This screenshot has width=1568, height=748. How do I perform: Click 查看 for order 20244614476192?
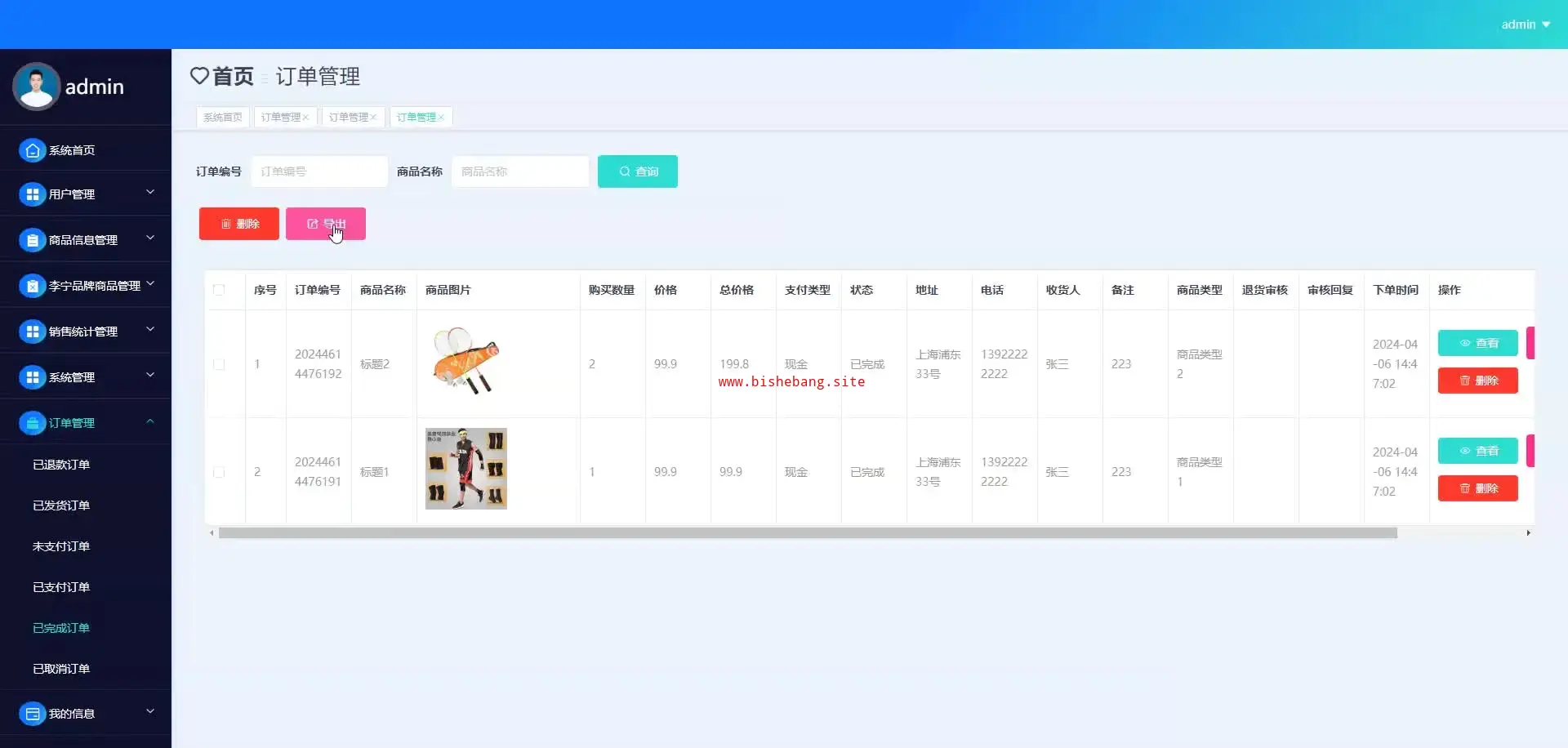point(1478,343)
